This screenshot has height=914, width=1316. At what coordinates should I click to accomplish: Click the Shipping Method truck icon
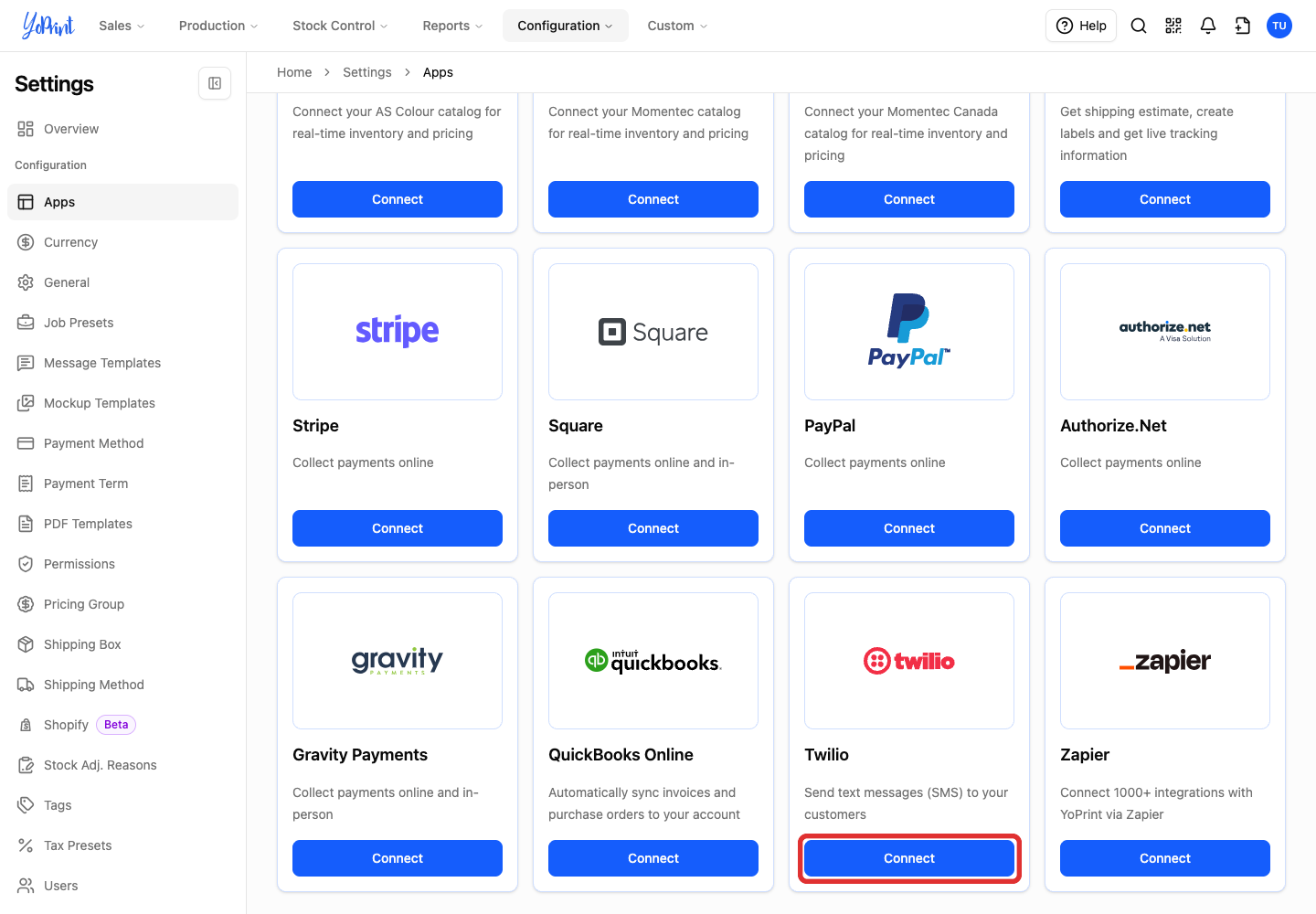point(26,685)
